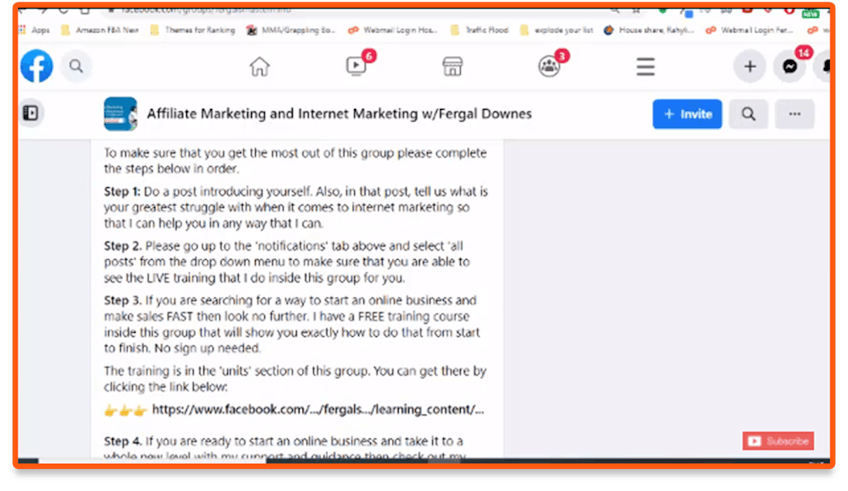Screen dimensions: 848x491
Task: Open Facebook search magnifier beside the logo
Action: [76, 67]
